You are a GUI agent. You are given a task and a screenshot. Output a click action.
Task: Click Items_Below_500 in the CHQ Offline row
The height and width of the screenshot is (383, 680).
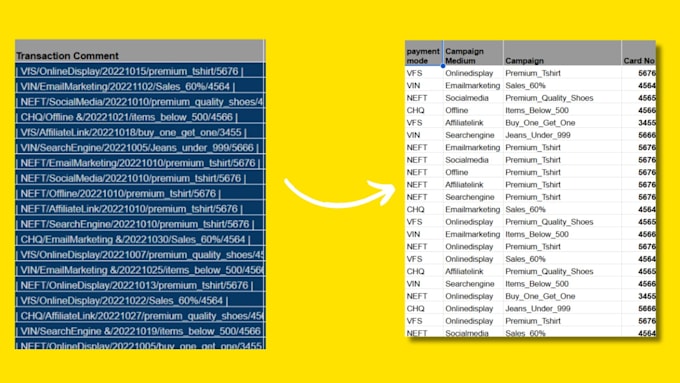pos(537,110)
